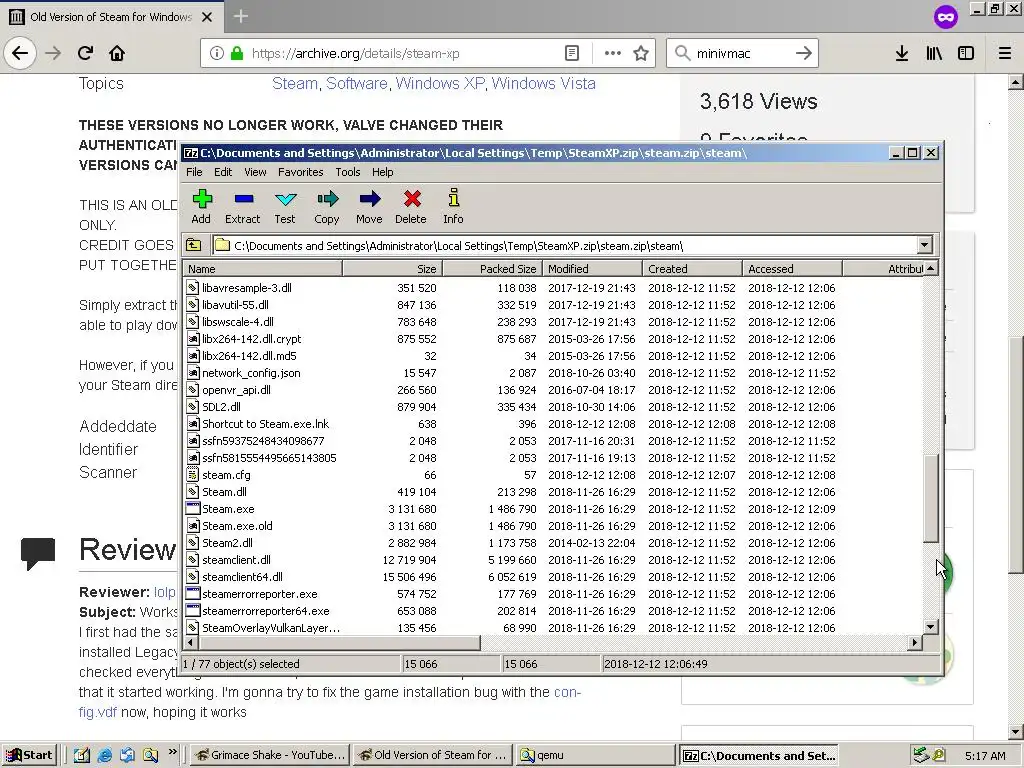Bookmark this page with the star icon

[x=641, y=54]
